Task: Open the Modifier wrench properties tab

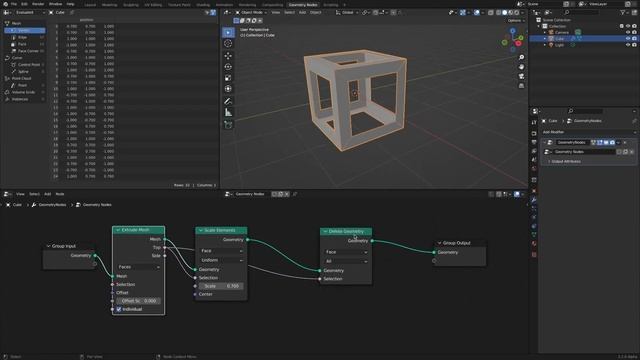Action: 534,200
